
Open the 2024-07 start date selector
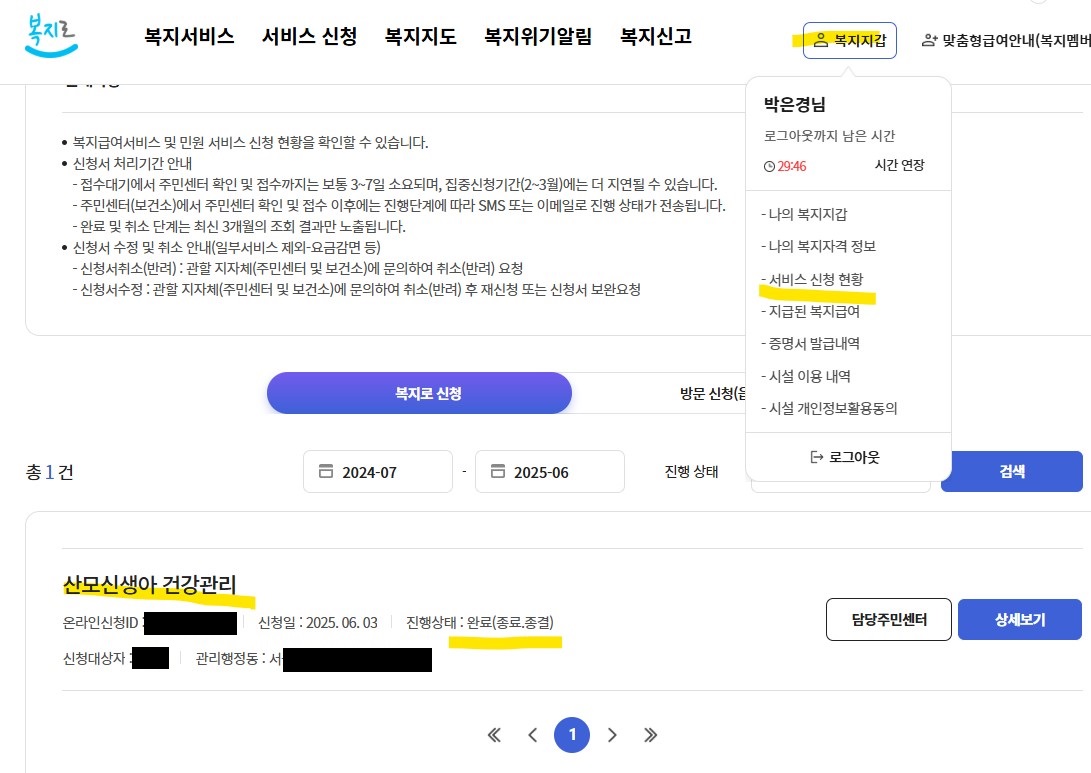[x=377, y=471]
